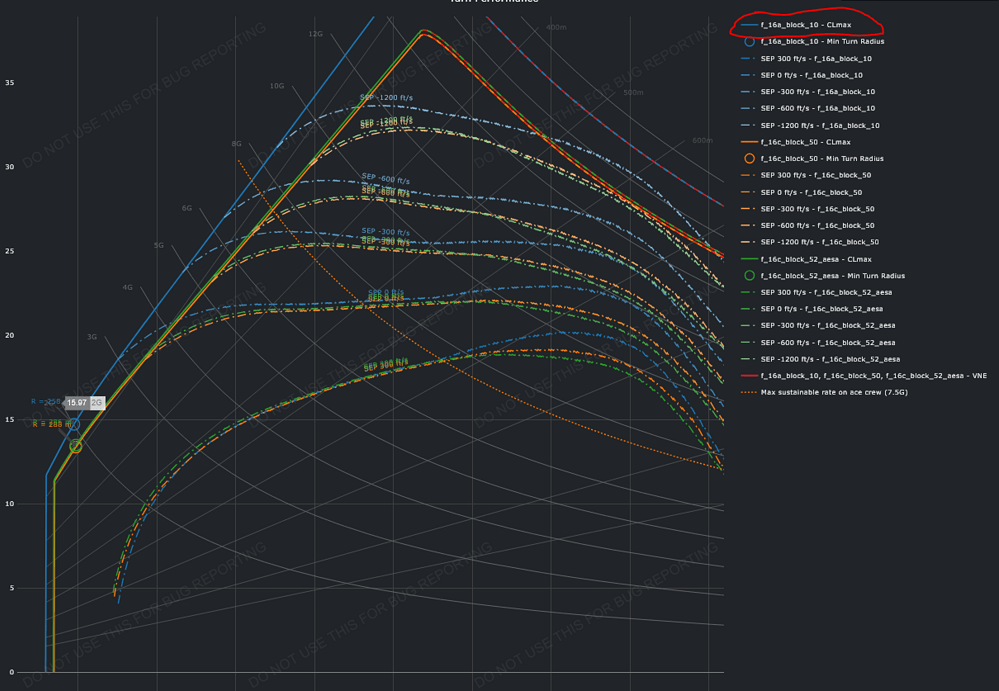
Task: Click the 4G load factor label
Action: (127, 287)
